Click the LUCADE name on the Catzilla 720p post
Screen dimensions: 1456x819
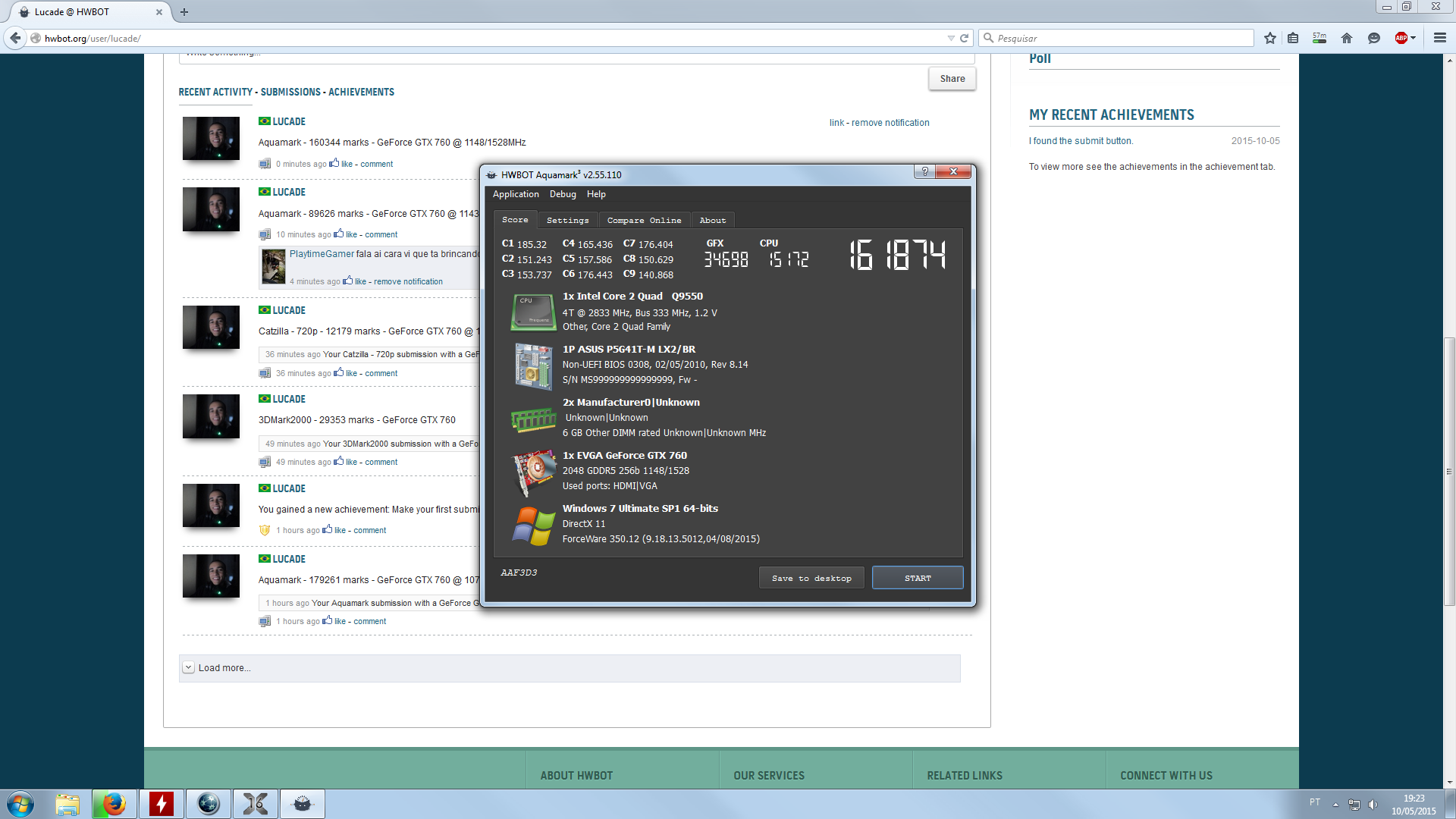(289, 310)
